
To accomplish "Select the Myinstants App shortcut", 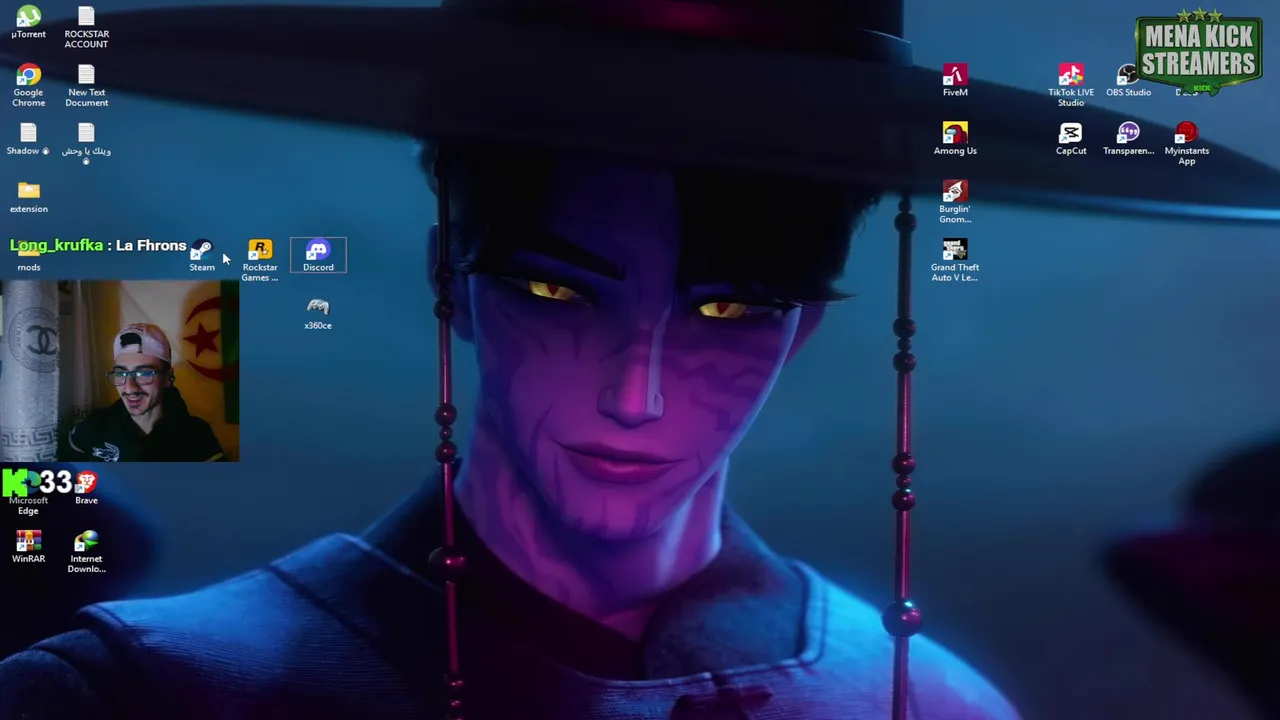I will point(1186,144).
